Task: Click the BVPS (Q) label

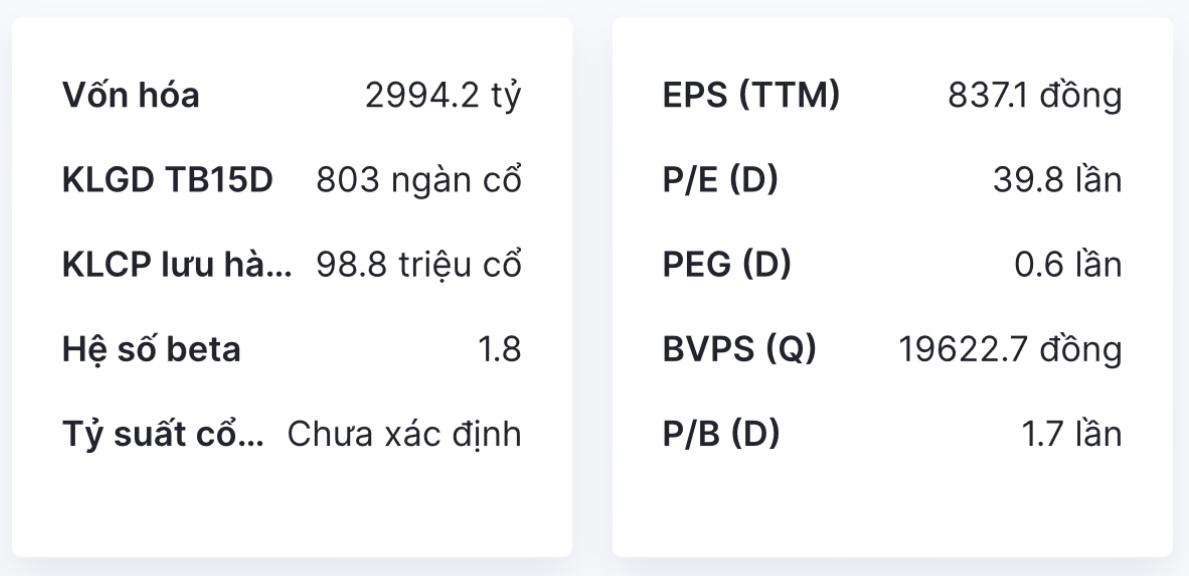Action: coord(739,351)
